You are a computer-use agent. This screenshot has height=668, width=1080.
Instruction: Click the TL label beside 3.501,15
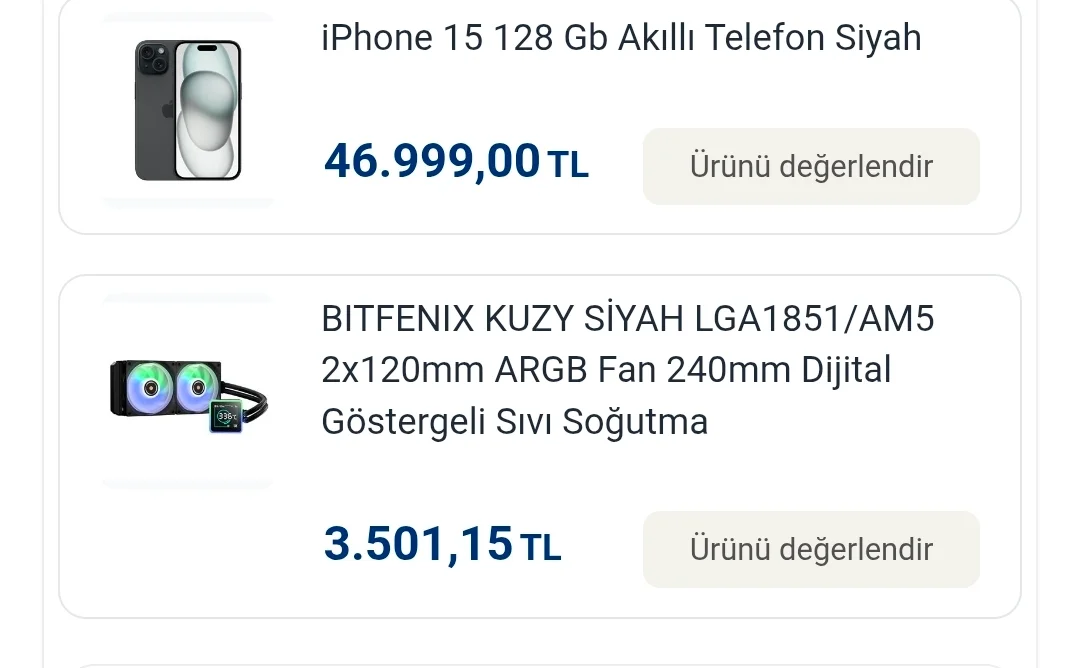point(541,547)
